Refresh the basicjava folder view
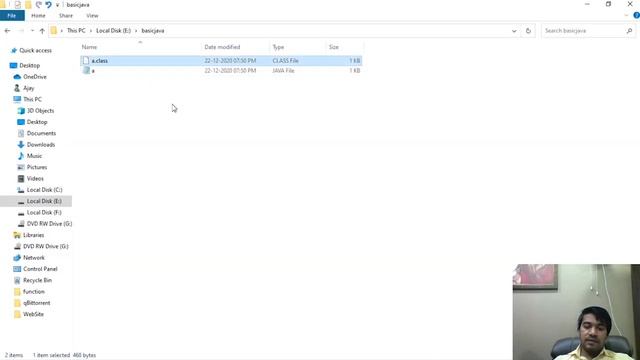 tap(528, 31)
